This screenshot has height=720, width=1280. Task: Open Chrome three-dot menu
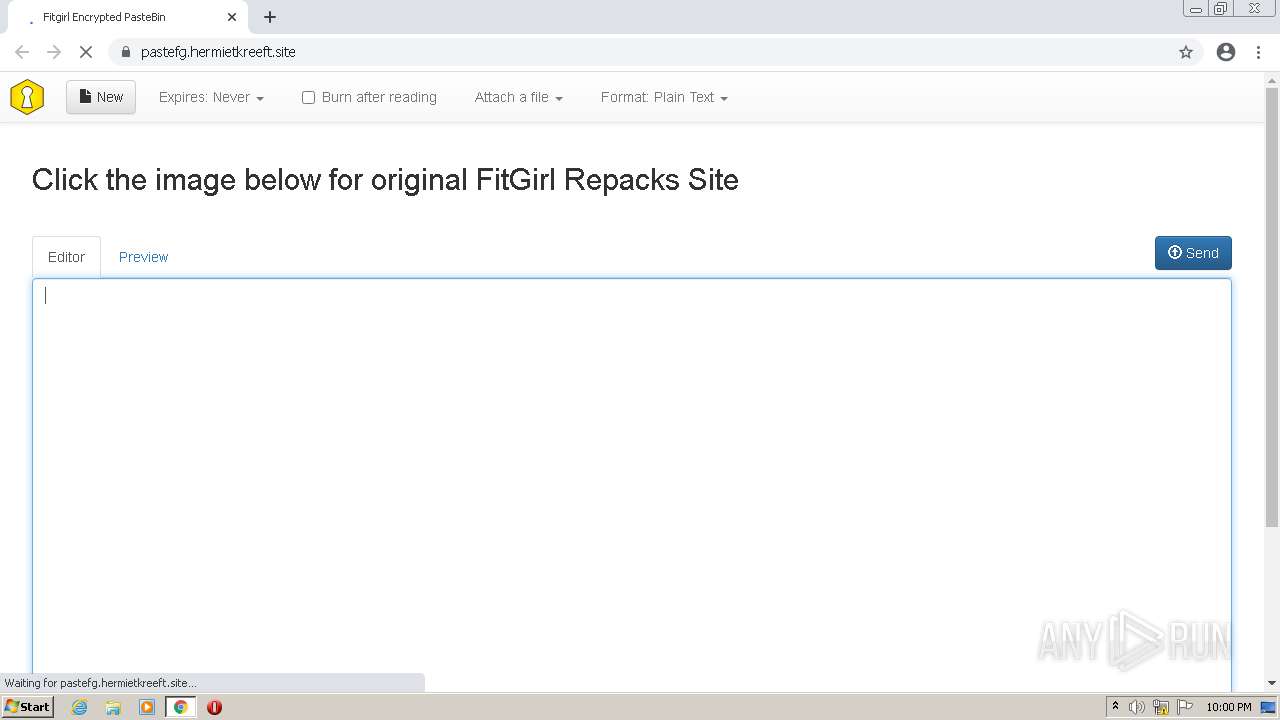click(1258, 52)
